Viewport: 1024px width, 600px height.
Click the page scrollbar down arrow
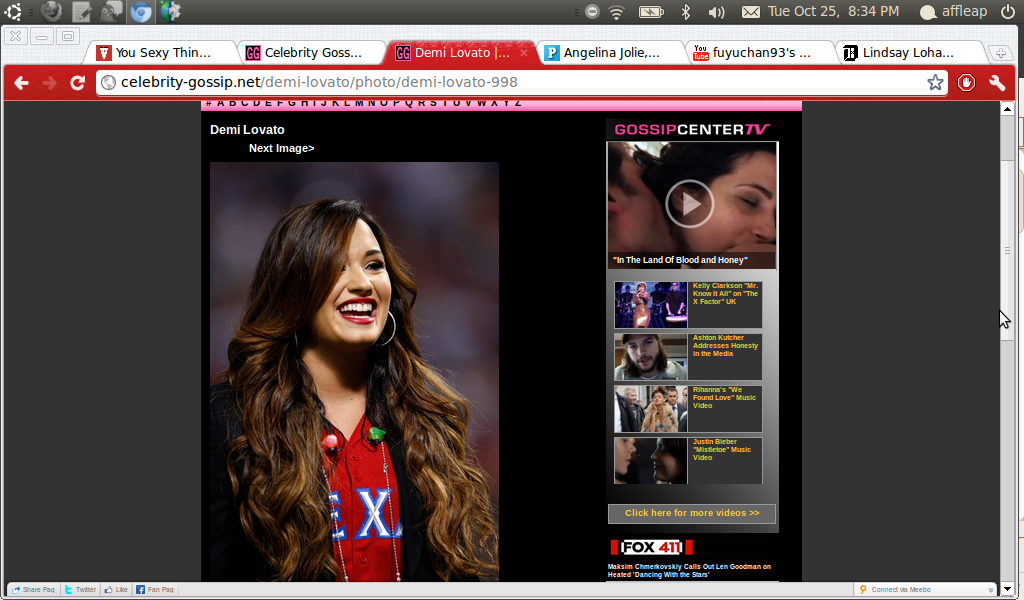point(1007,588)
